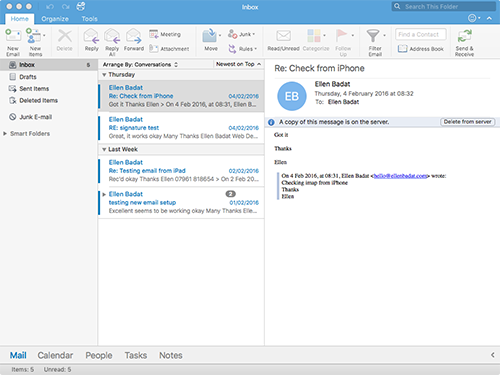500x375 pixels.
Task: Collapse the Last Week group
Action: [x=104, y=149]
